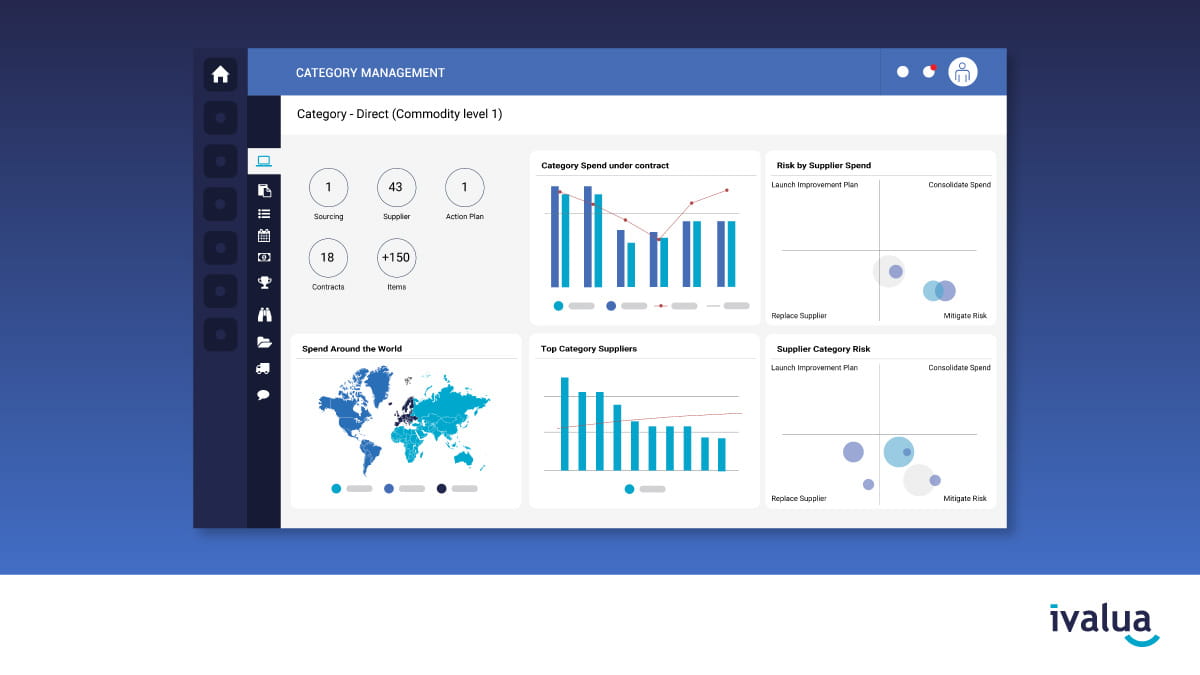Screen dimensions: 1200x675
Task: Select the trophy icon in the sidebar
Action: pos(264,282)
